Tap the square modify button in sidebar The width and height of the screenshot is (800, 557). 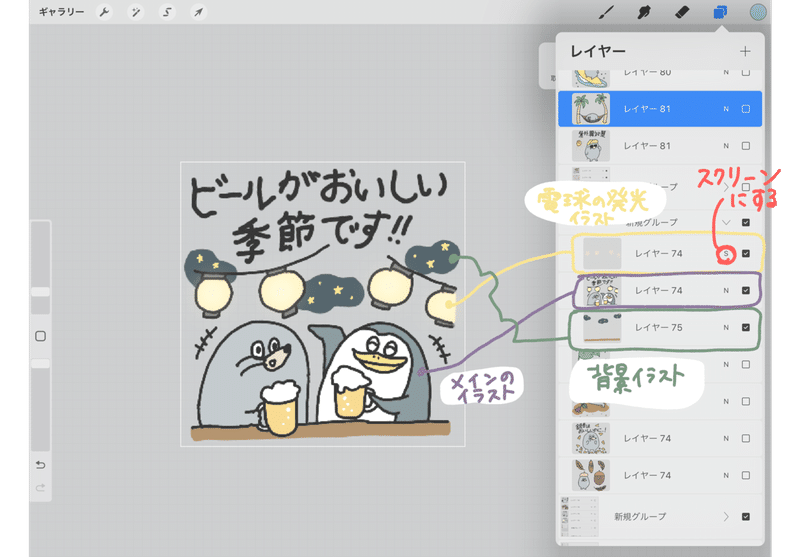tap(41, 336)
